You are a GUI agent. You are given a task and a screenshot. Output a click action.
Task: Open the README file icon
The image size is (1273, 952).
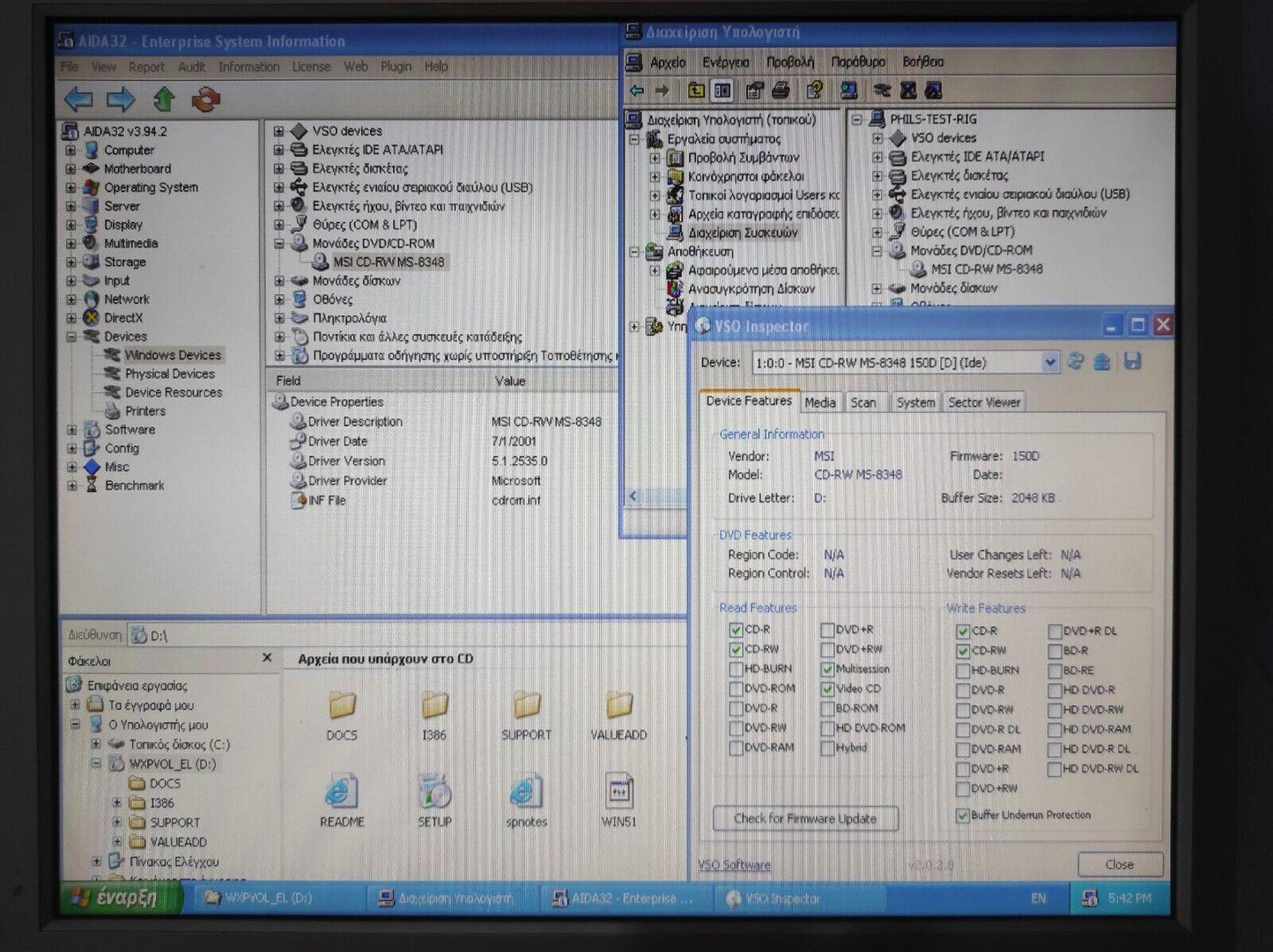[x=342, y=792]
